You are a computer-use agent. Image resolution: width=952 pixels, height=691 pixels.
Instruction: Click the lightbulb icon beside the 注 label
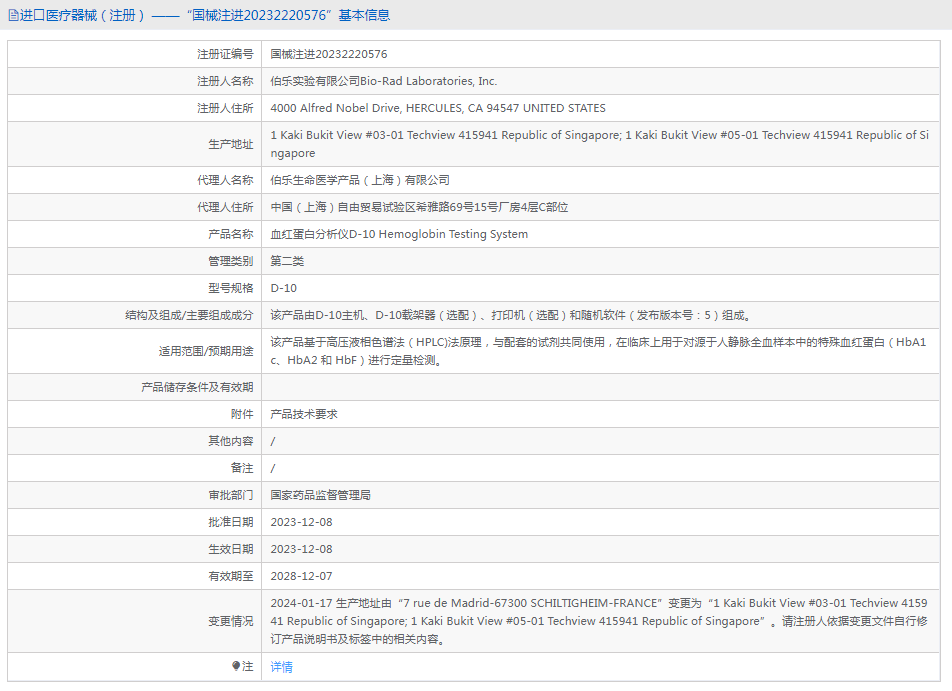click(x=236, y=666)
